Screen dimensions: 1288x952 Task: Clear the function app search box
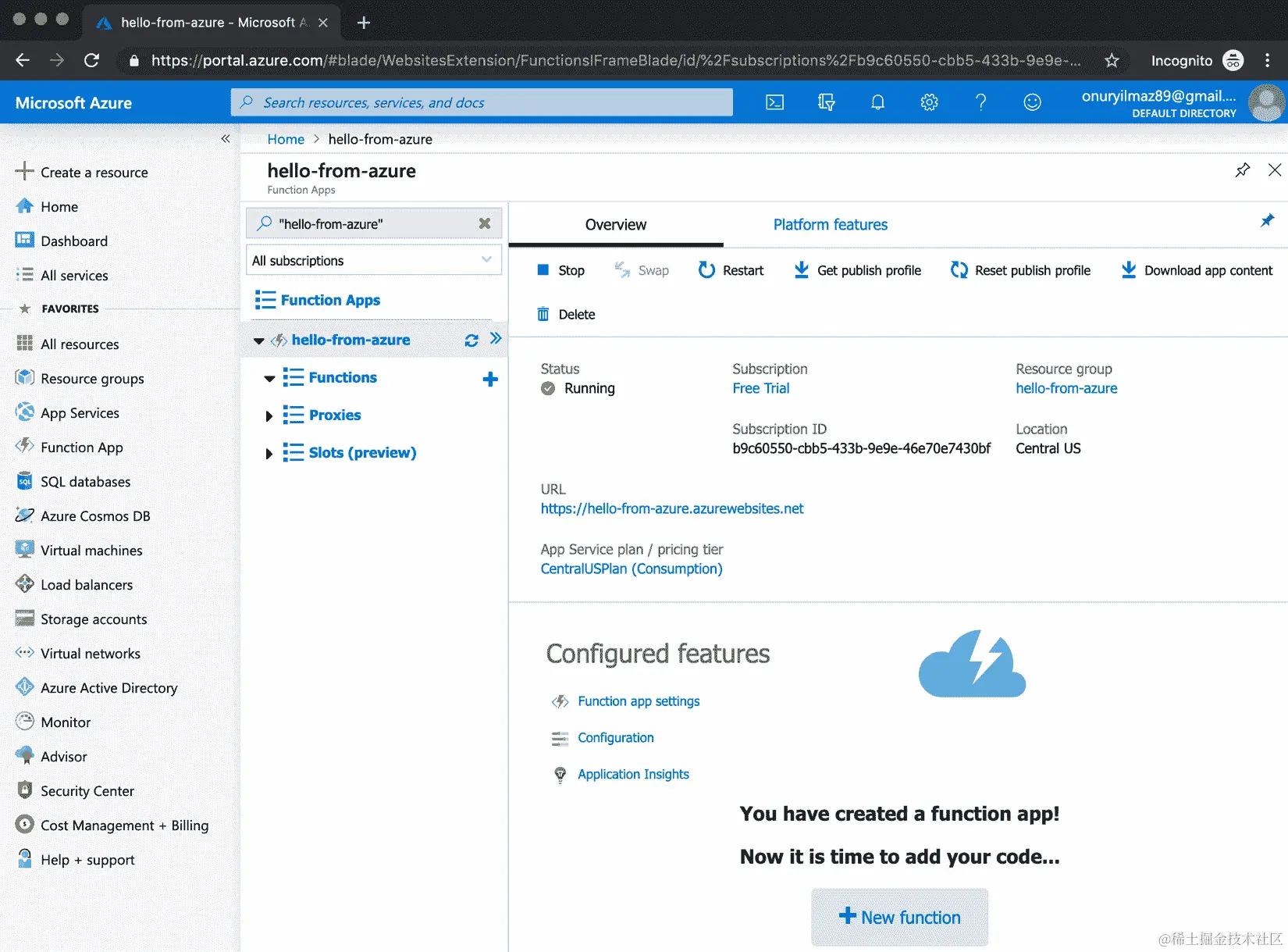[x=484, y=223]
